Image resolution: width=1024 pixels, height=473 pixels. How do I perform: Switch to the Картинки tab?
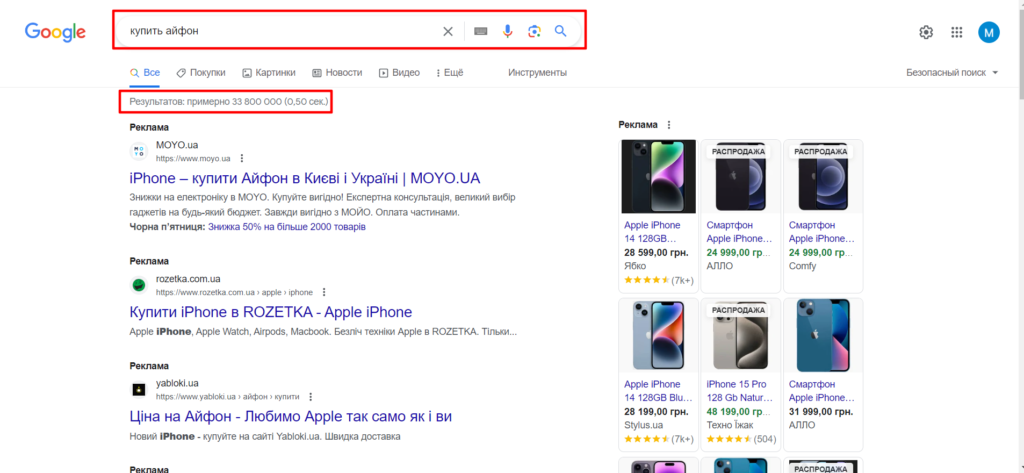(268, 73)
